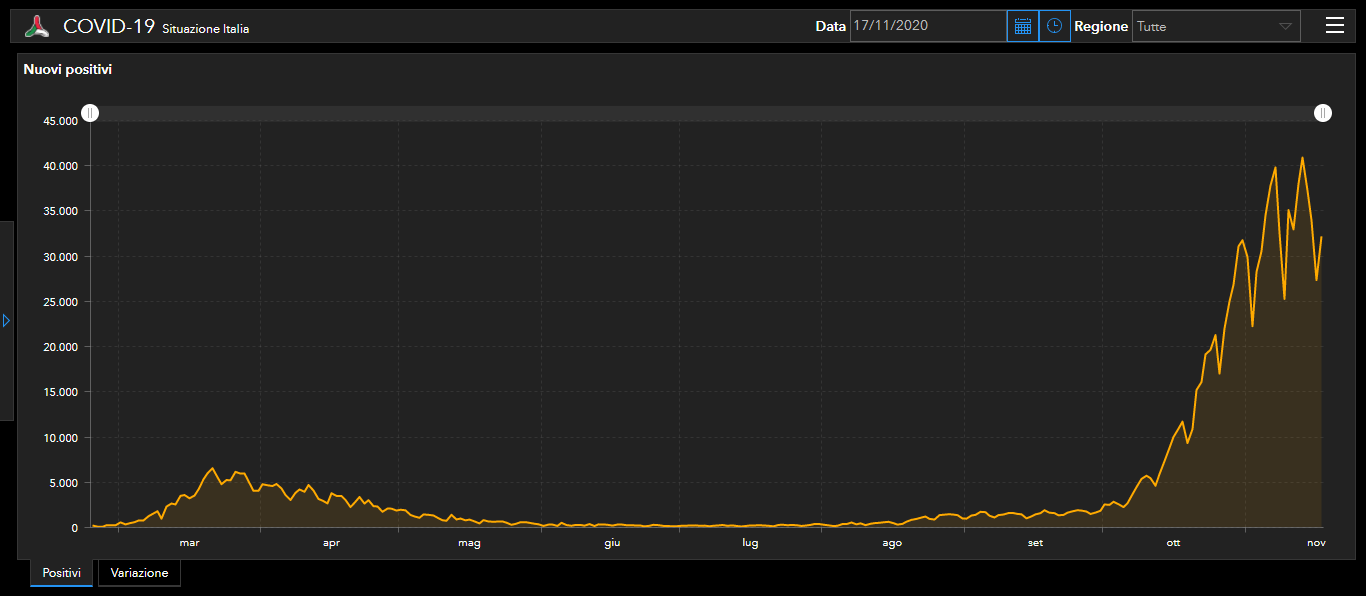Click the Regione dropdown arrow
1366x596 pixels.
(x=1285, y=27)
